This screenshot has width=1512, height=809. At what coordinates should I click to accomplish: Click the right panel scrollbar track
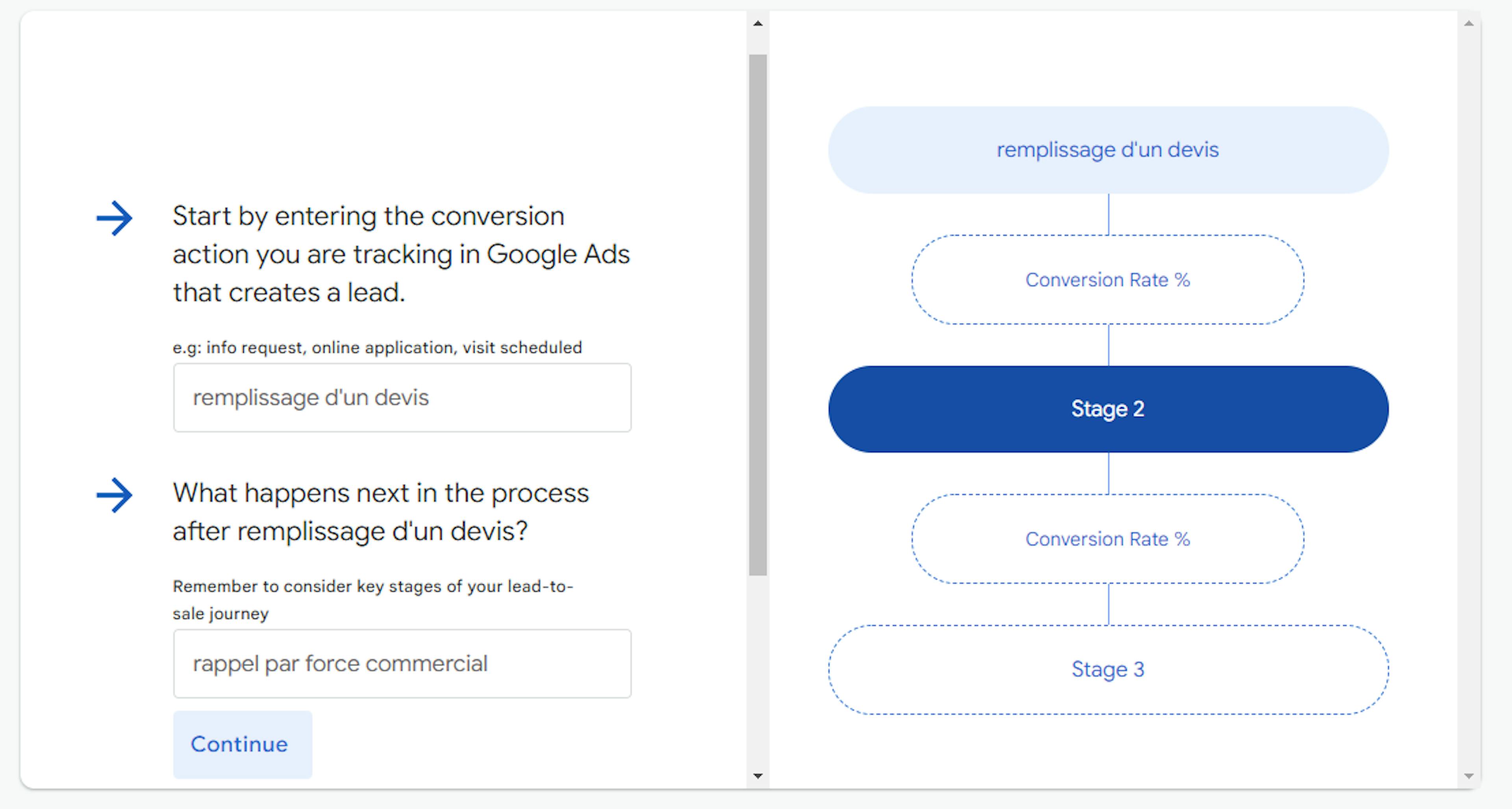click(x=1469, y=399)
